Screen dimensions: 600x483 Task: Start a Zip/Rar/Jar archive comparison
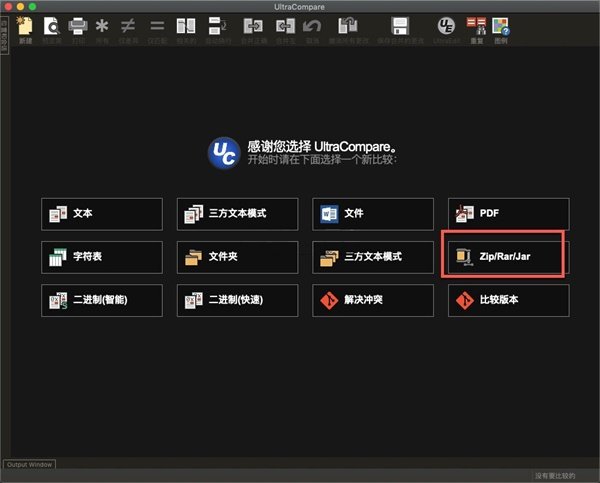[509, 257]
